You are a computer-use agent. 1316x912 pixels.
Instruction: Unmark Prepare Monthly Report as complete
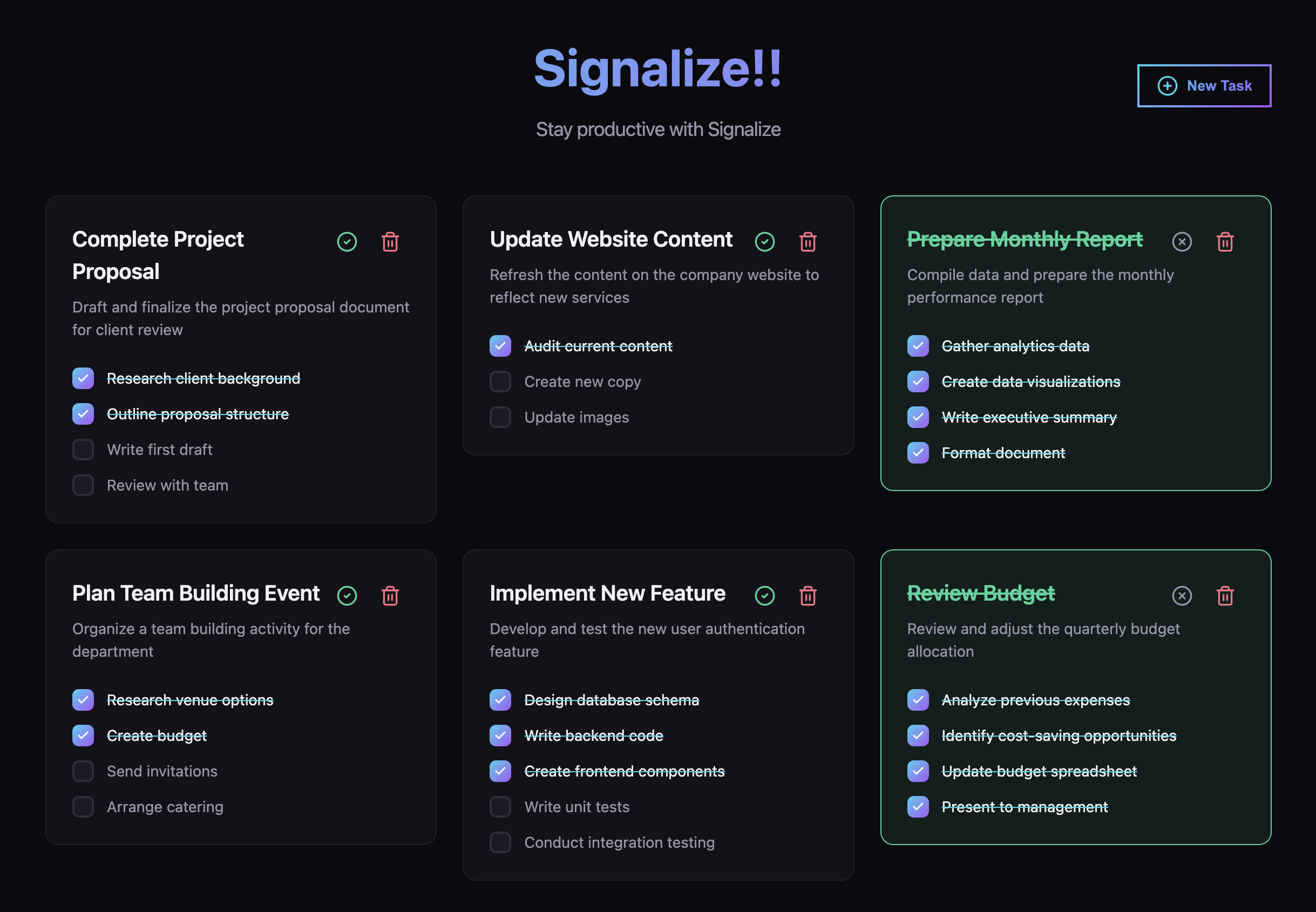coord(1182,242)
